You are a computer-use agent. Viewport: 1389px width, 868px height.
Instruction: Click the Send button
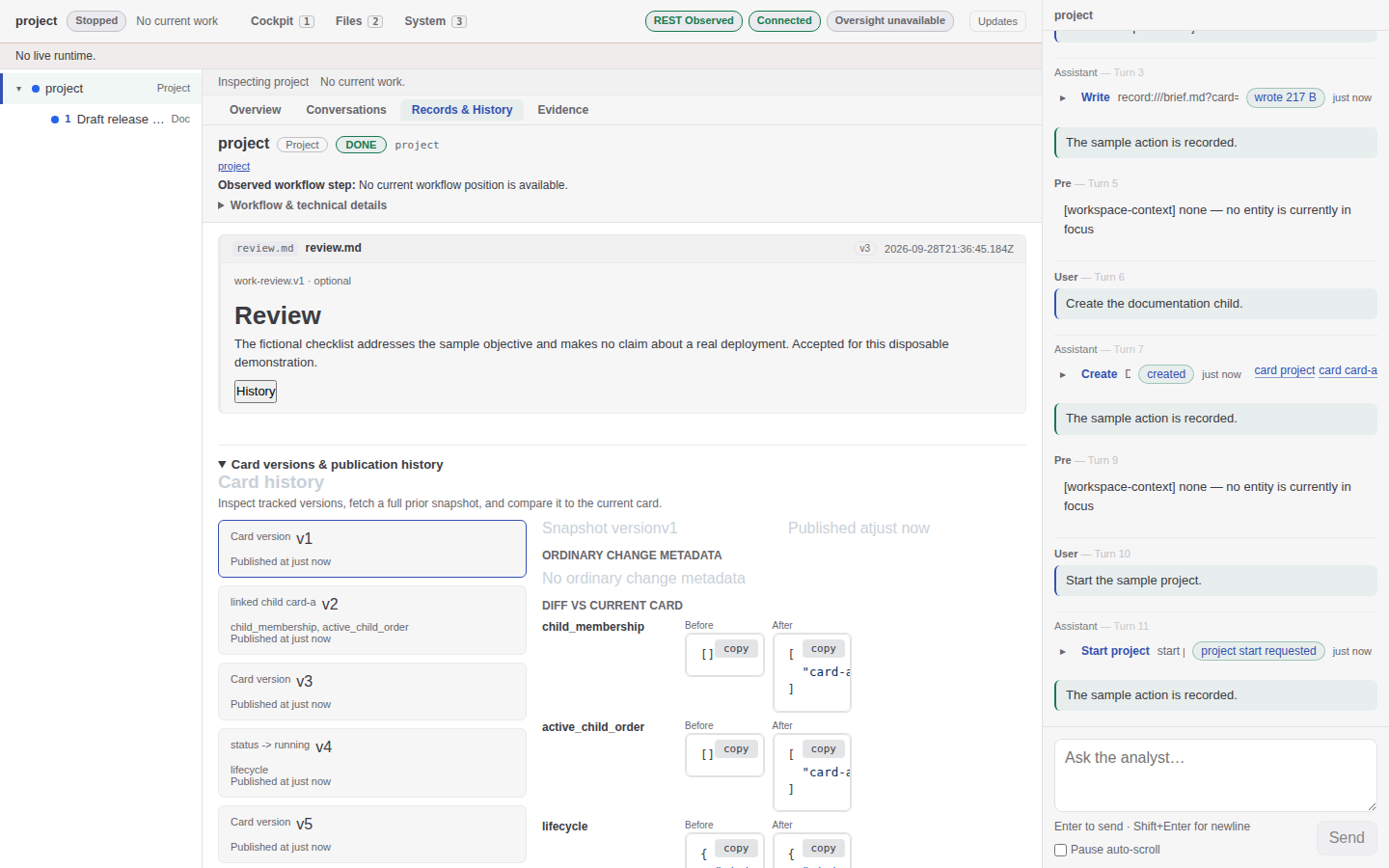pyautogui.click(x=1347, y=838)
